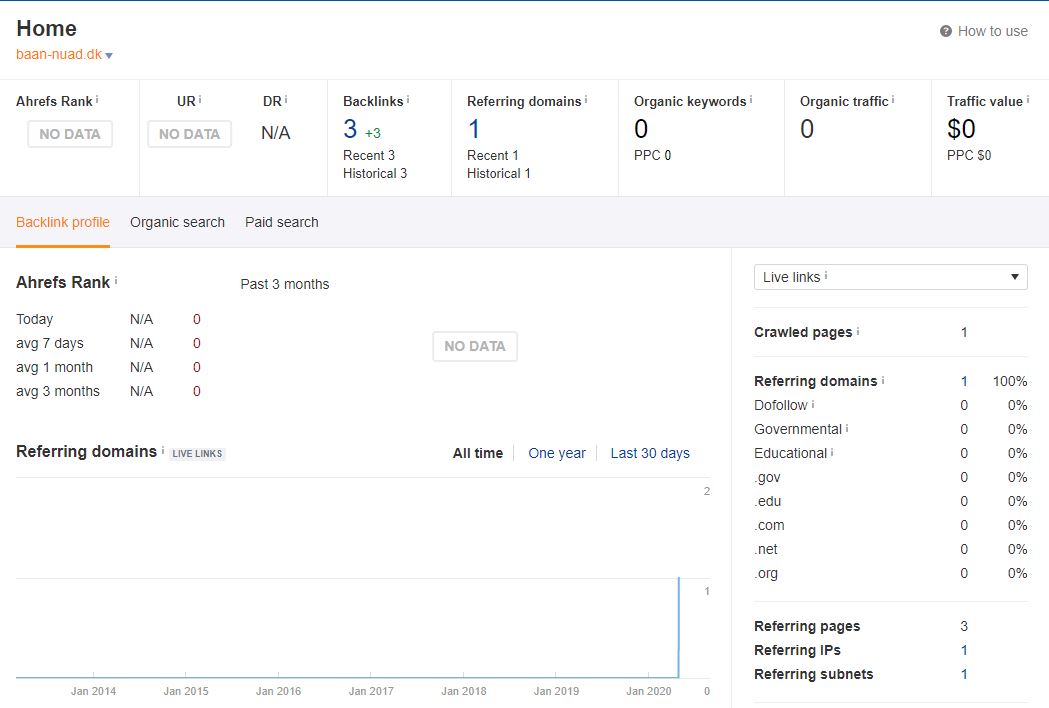The width and height of the screenshot is (1049, 708).
Task: Select the Backlink profile tab
Action: pyautogui.click(x=63, y=222)
